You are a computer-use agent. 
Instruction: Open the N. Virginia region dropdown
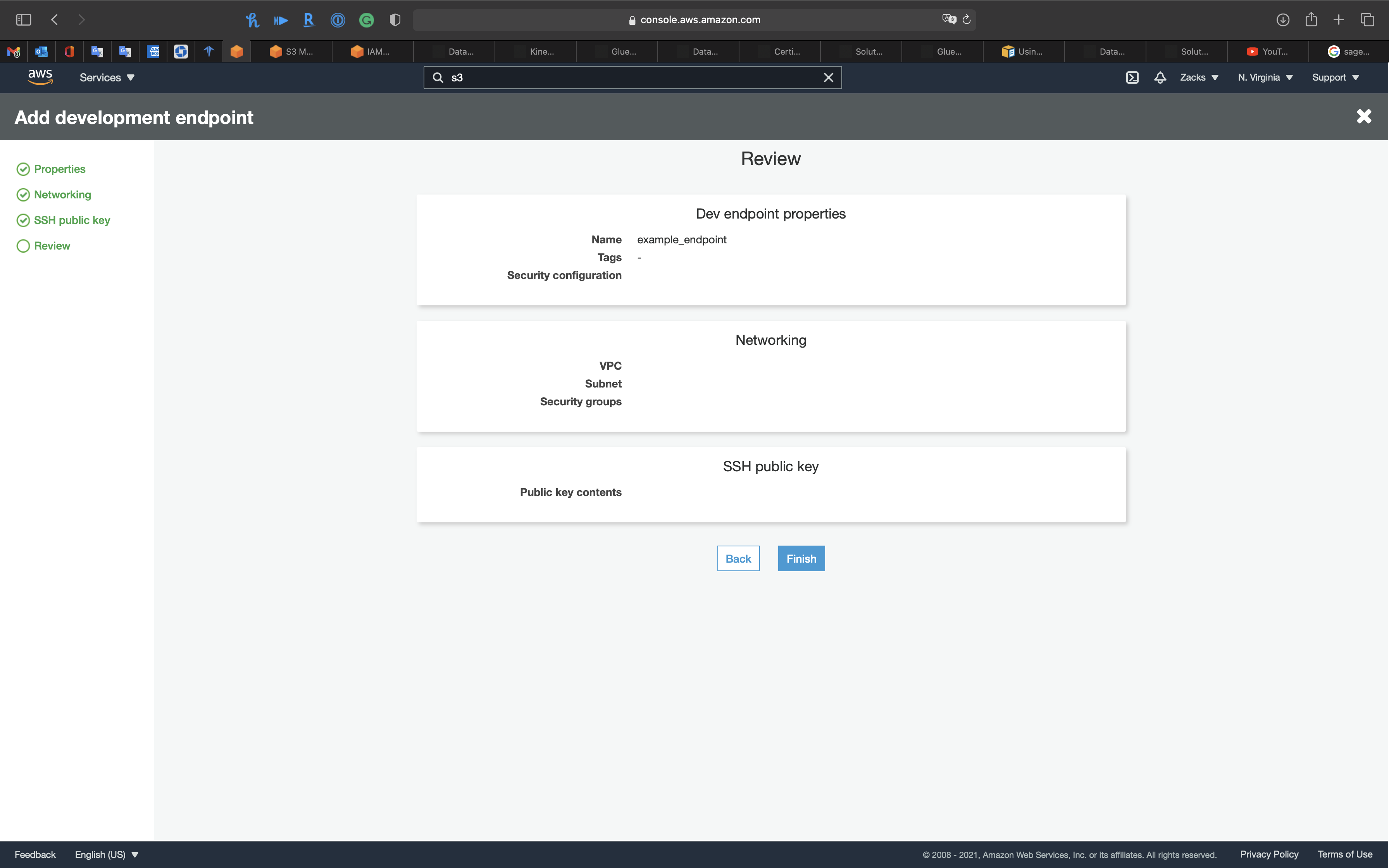[1265, 77]
